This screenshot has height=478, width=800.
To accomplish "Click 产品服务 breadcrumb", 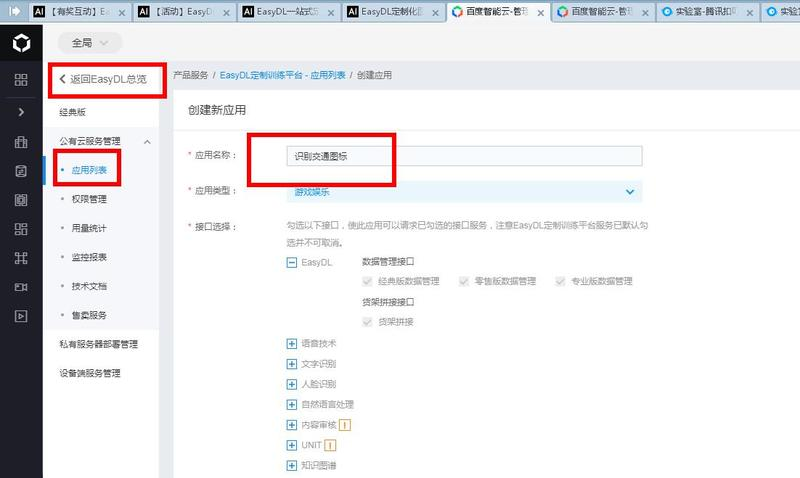I will (x=190, y=75).
